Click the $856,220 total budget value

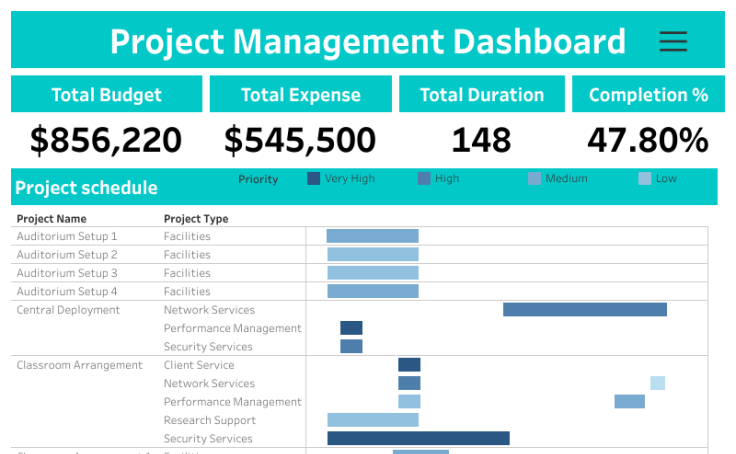pos(106,140)
